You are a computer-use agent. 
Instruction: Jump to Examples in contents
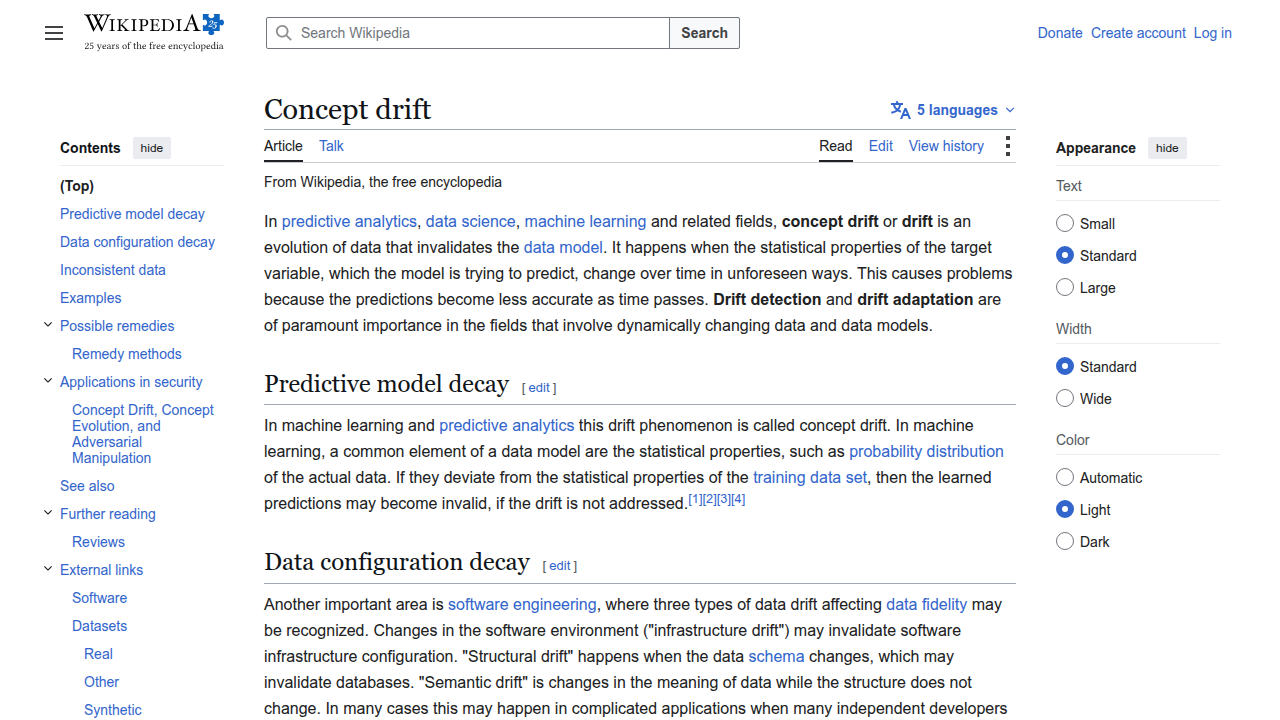coord(90,298)
